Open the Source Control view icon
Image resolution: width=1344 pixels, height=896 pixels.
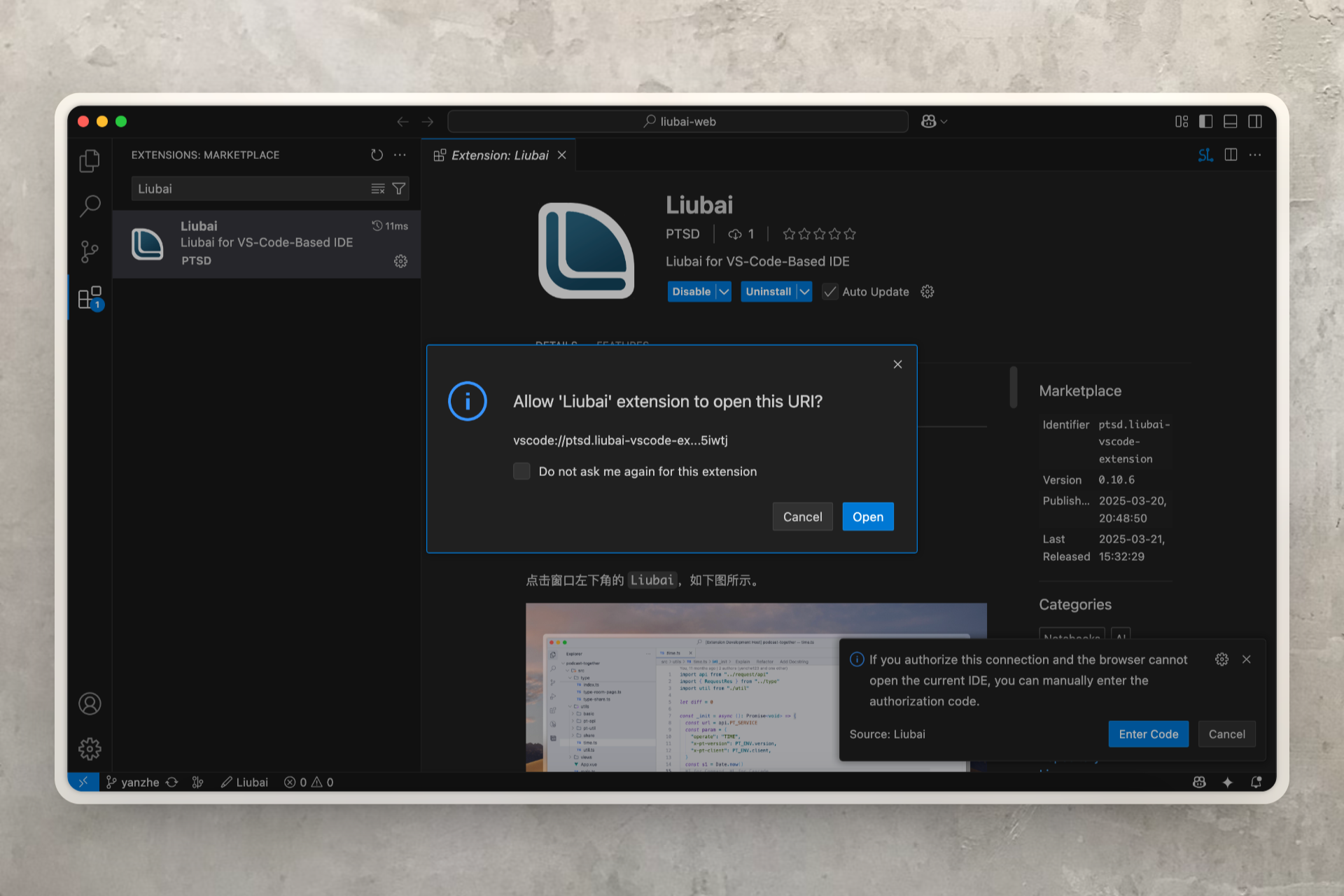pyautogui.click(x=90, y=252)
